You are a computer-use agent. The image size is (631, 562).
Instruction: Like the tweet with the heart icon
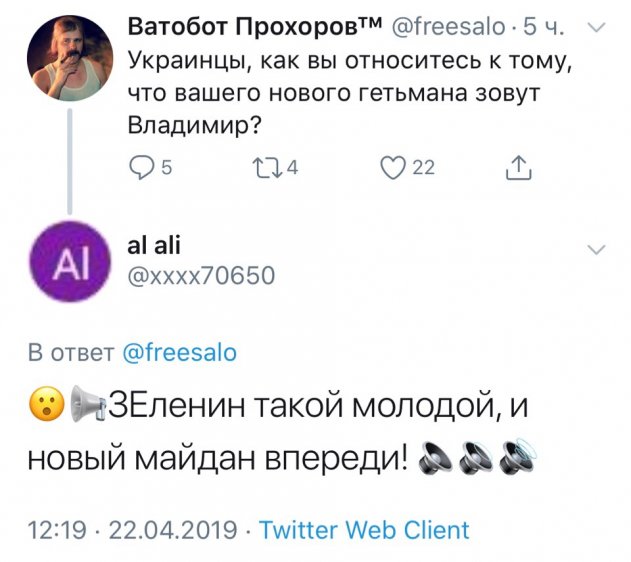pyautogui.click(x=393, y=169)
